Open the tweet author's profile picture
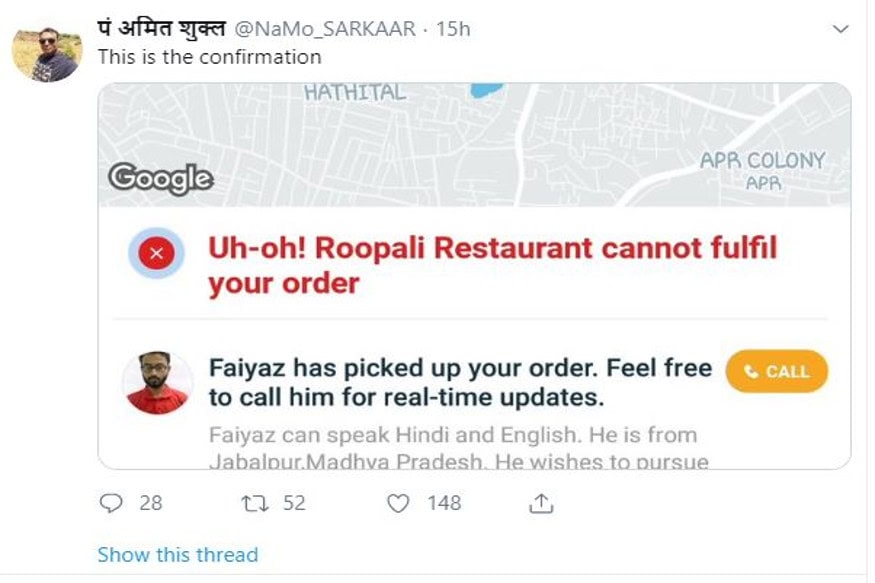The image size is (875, 583). pyautogui.click(x=46, y=54)
